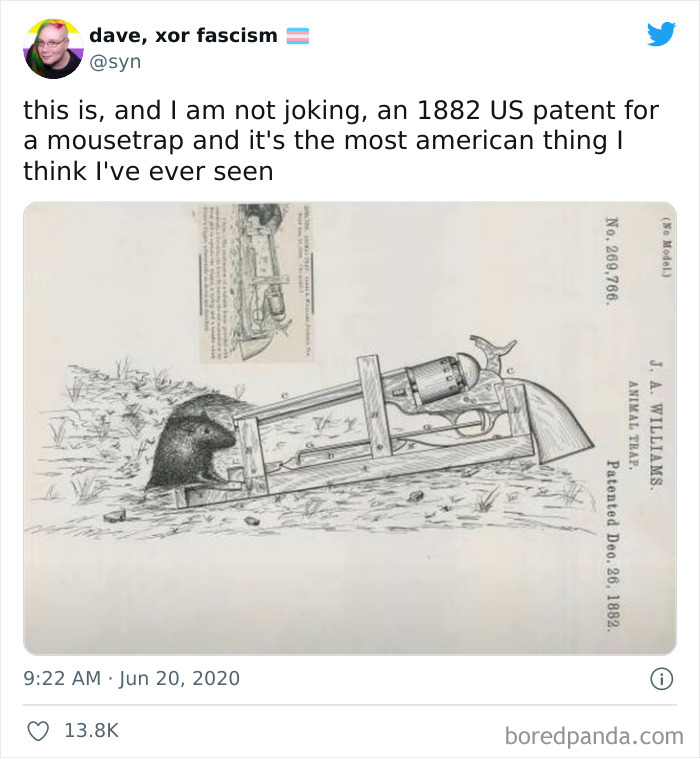Open the patent drawing image
The image size is (700, 758).
tap(350, 428)
